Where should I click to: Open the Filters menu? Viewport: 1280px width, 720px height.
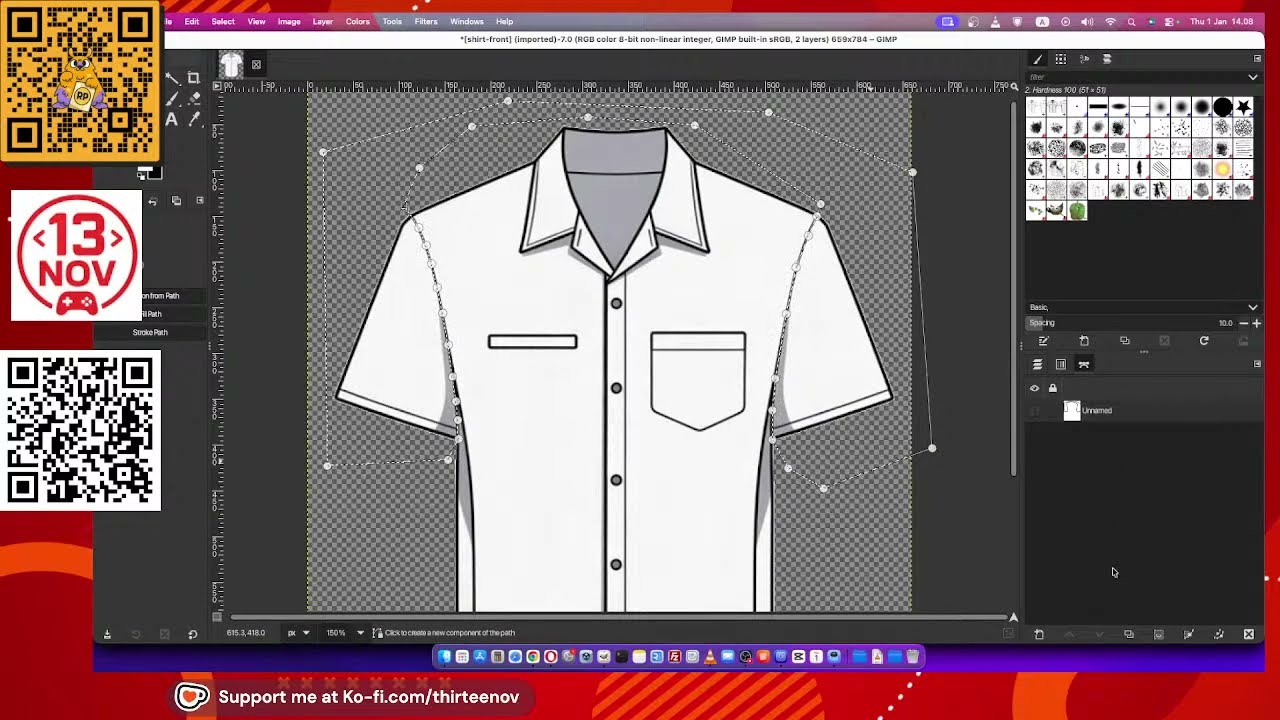426,21
